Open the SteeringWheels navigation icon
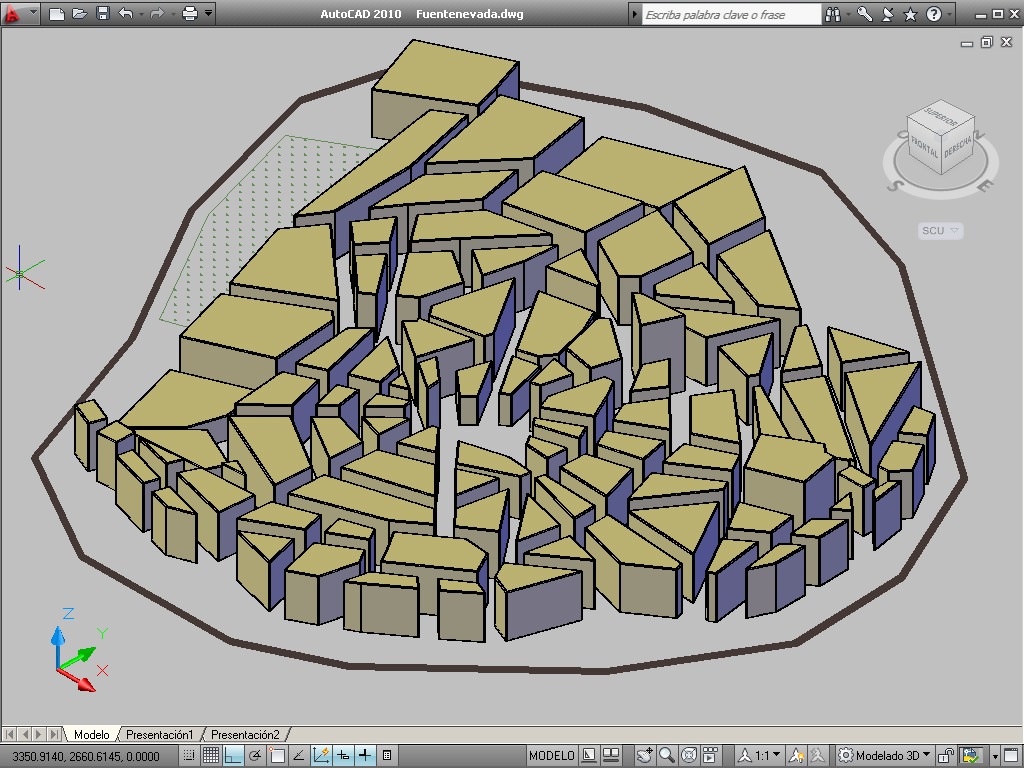The image size is (1024, 768). [688, 756]
